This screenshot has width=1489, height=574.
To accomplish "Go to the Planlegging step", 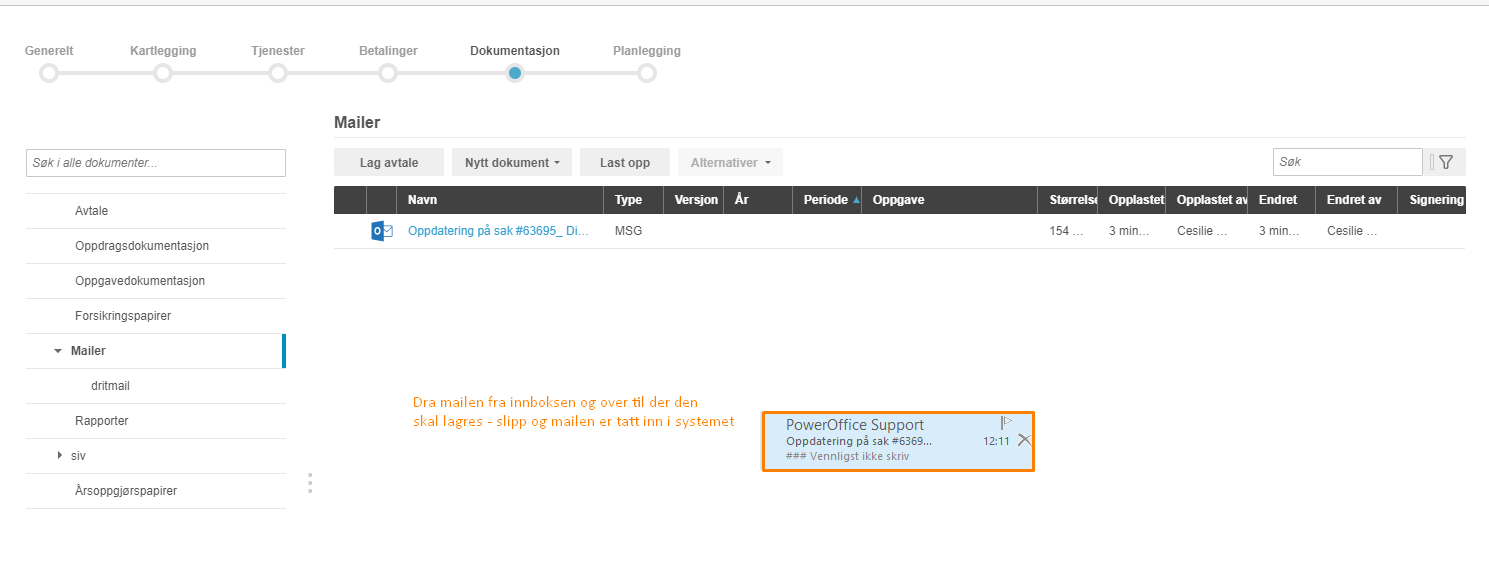I will (x=647, y=72).
